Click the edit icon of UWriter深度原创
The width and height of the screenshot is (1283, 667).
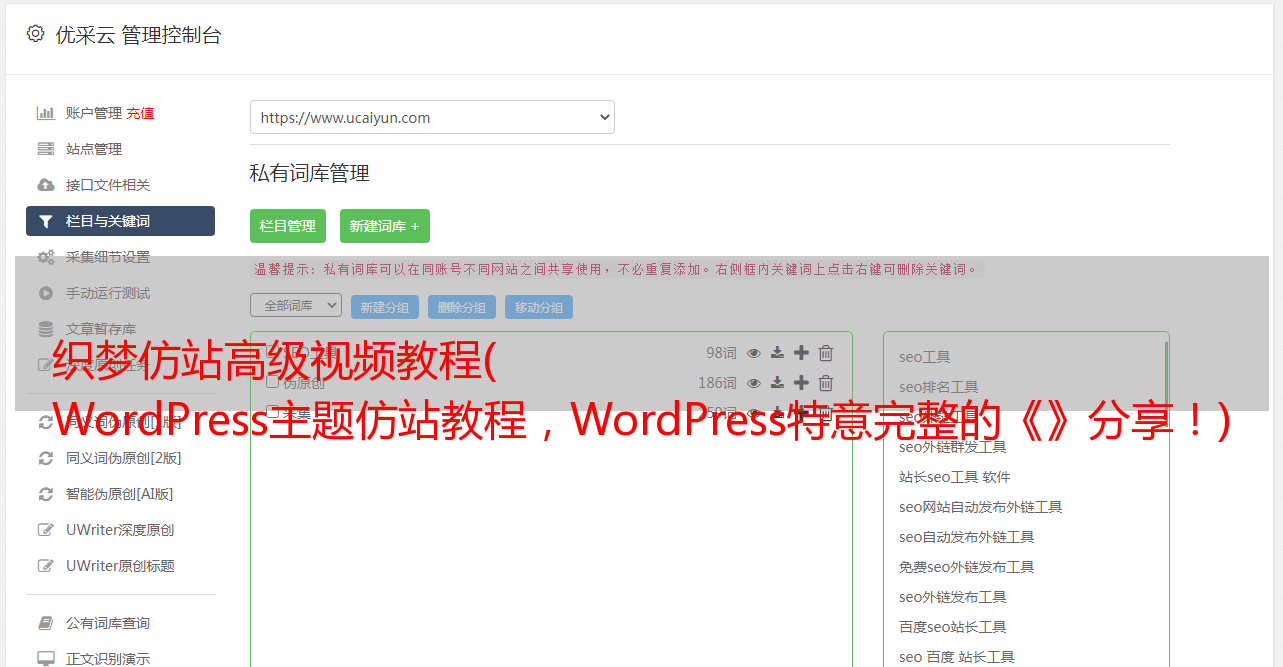(45, 530)
